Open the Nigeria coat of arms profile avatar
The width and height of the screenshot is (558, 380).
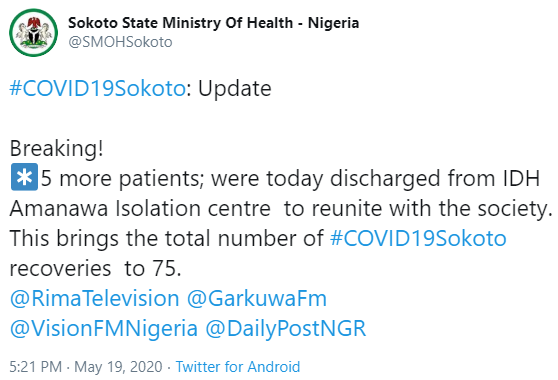pyautogui.click(x=33, y=33)
